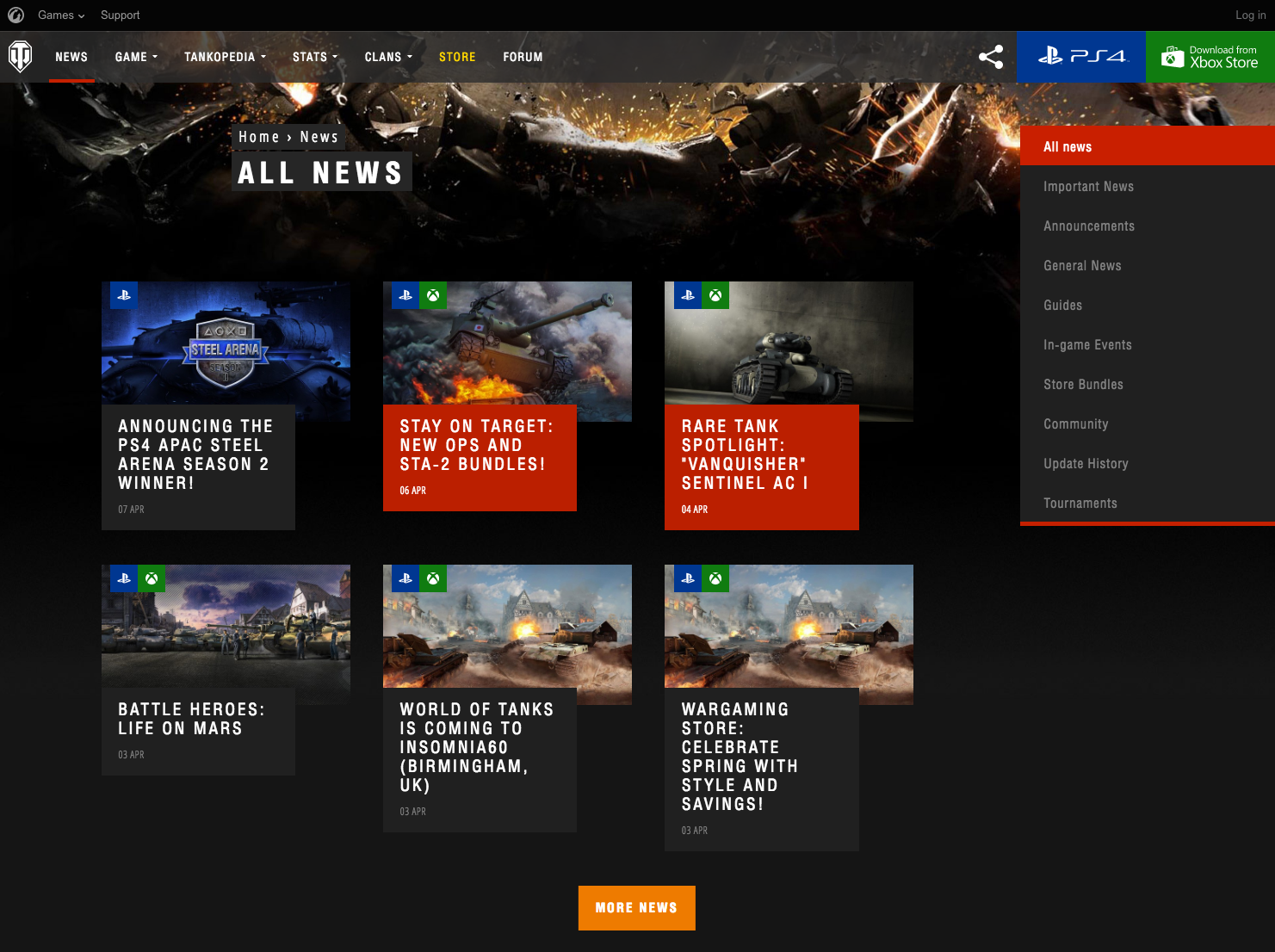Select the NEWS navigation tab
Image resolution: width=1275 pixels, height=952 pixels.
click(71, 57)
